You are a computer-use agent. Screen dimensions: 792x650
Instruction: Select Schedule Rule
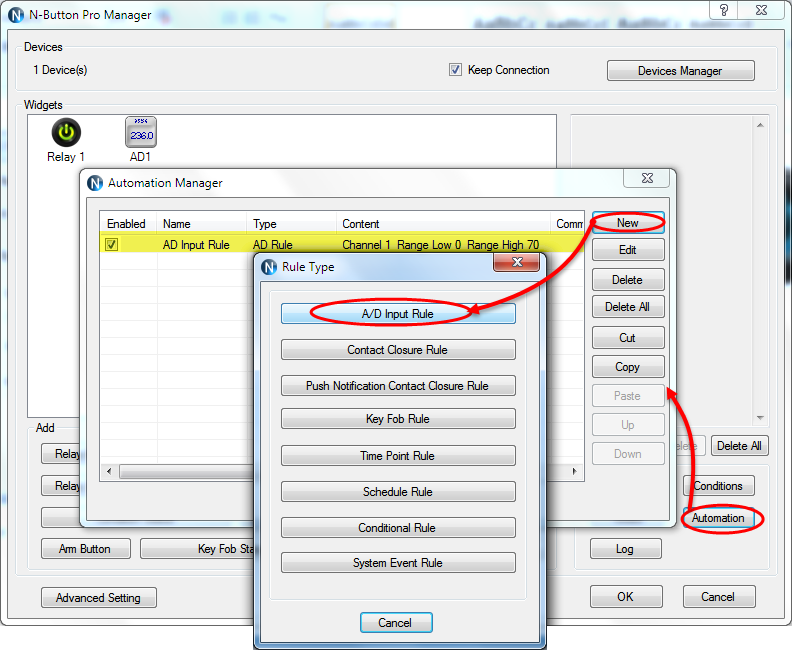click(398, 491)
